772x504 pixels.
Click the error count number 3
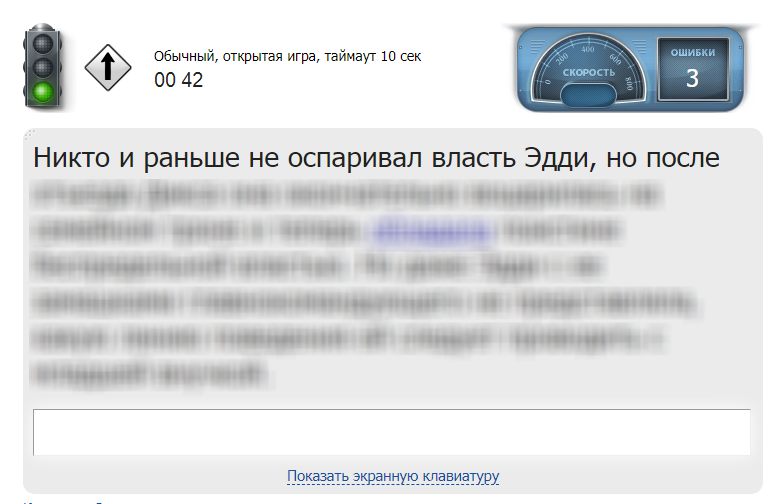pyautogui.click(x=692, y=78)
